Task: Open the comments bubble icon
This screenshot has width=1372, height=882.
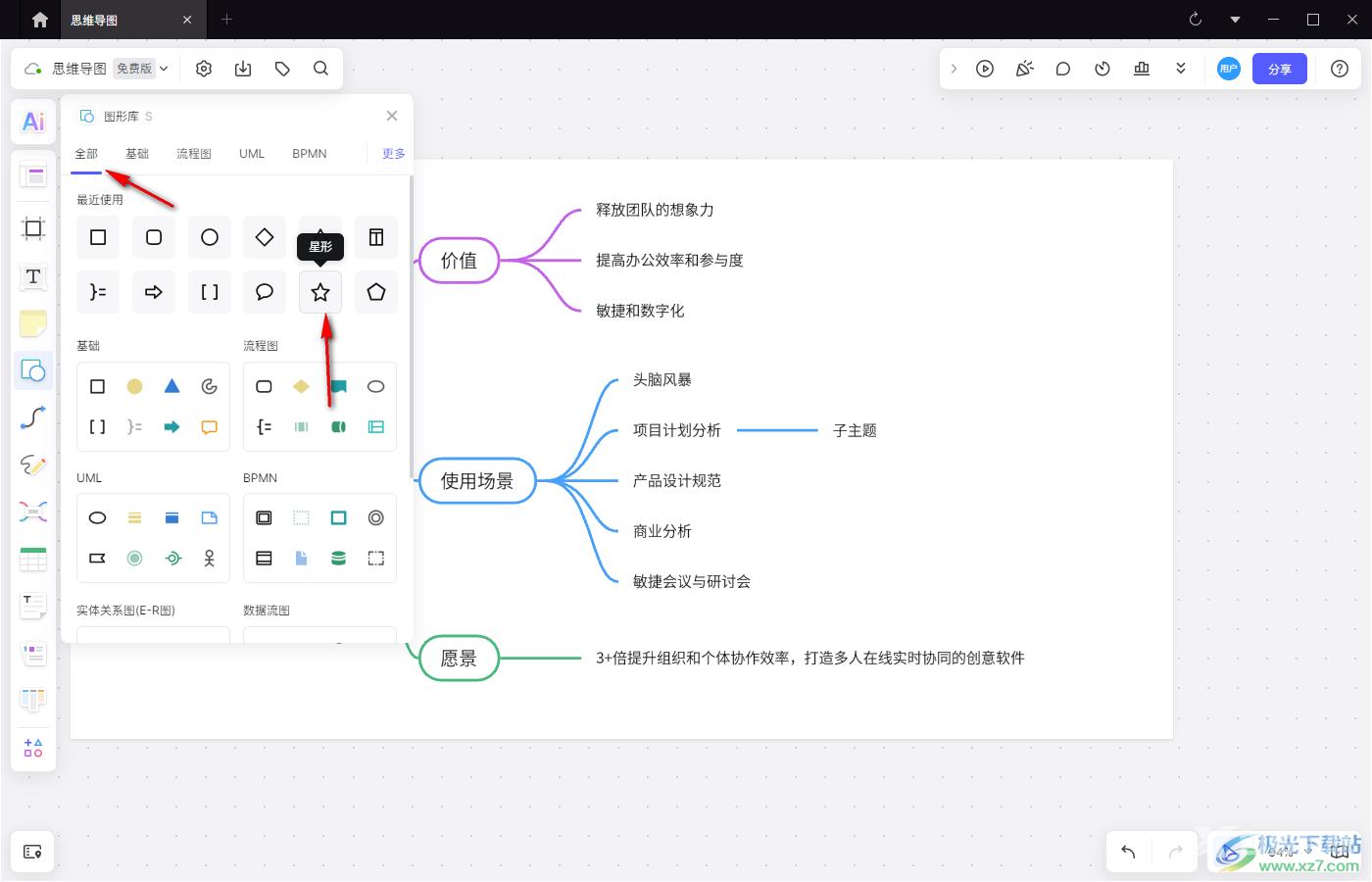Action: tap(1063, 69)
